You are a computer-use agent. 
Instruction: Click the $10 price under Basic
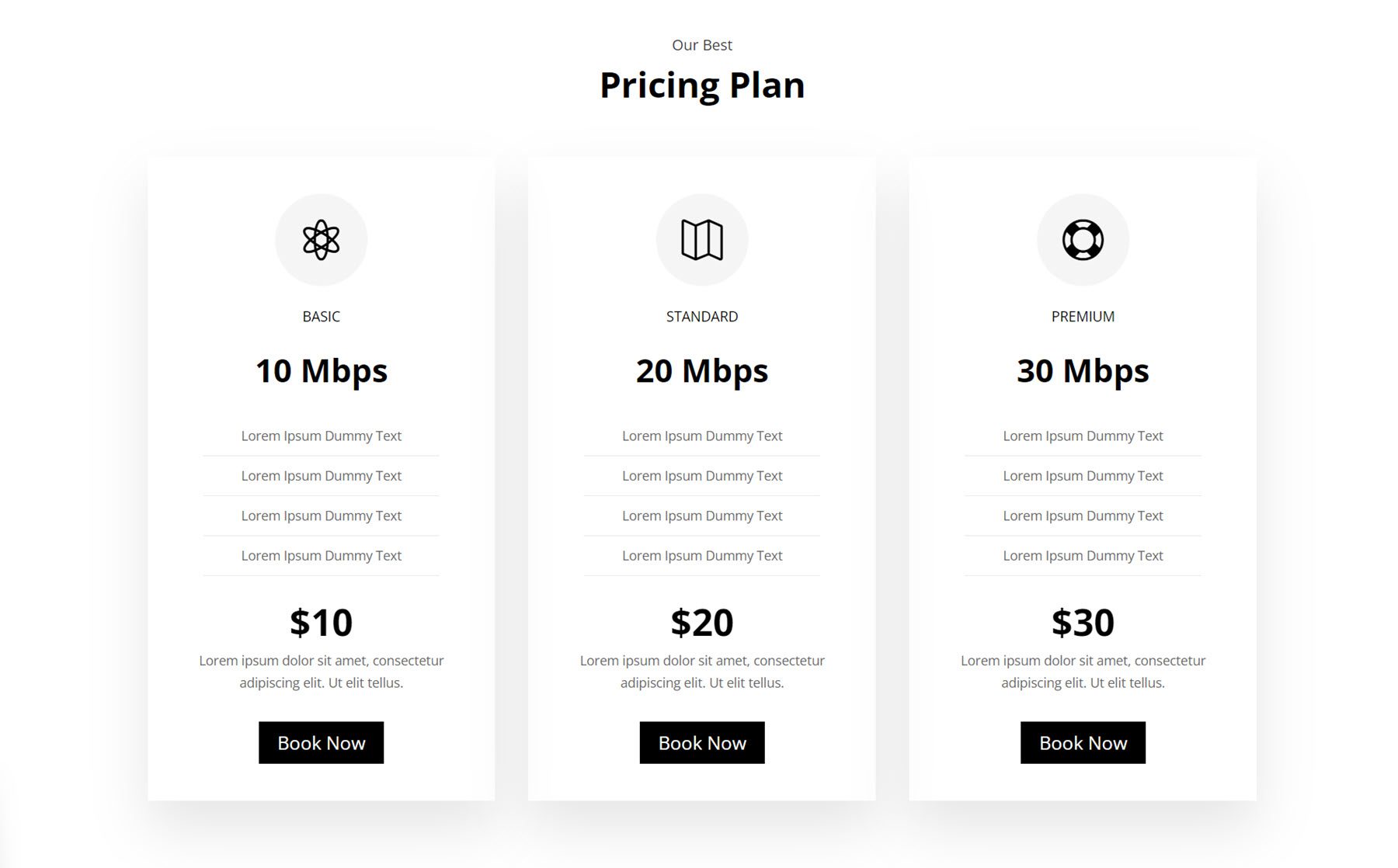click(321, 622)
